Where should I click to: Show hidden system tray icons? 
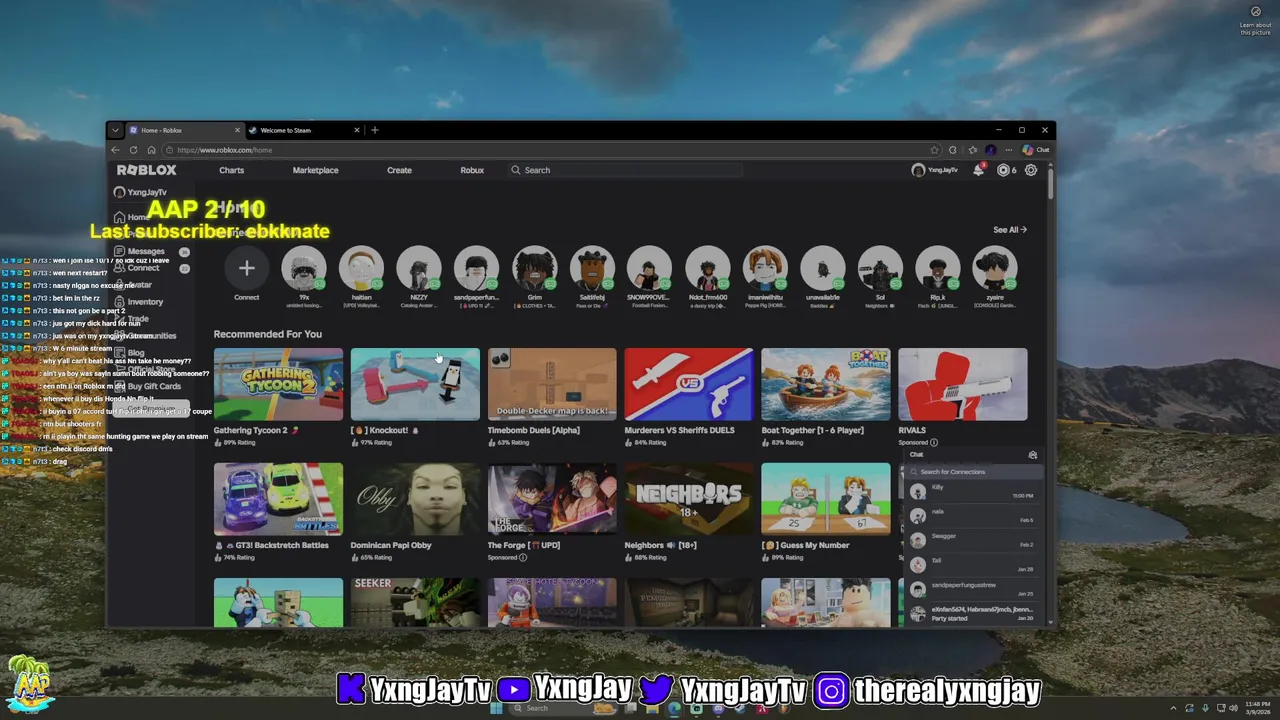click(x=1173, y=708)
